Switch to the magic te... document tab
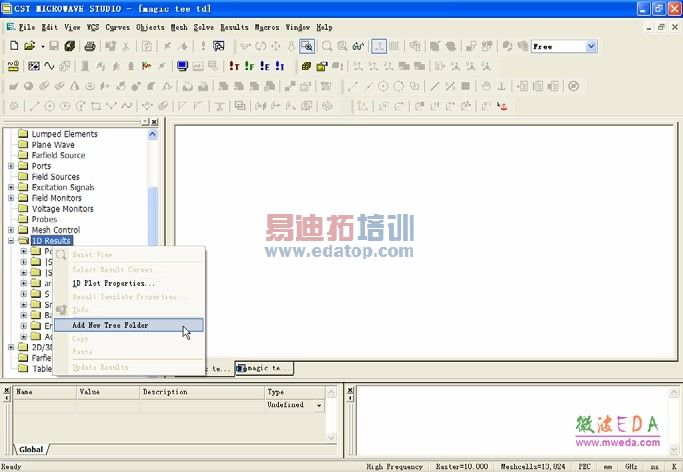The width and height of the screenshot is (683, 472). click(x=264, y=368)
